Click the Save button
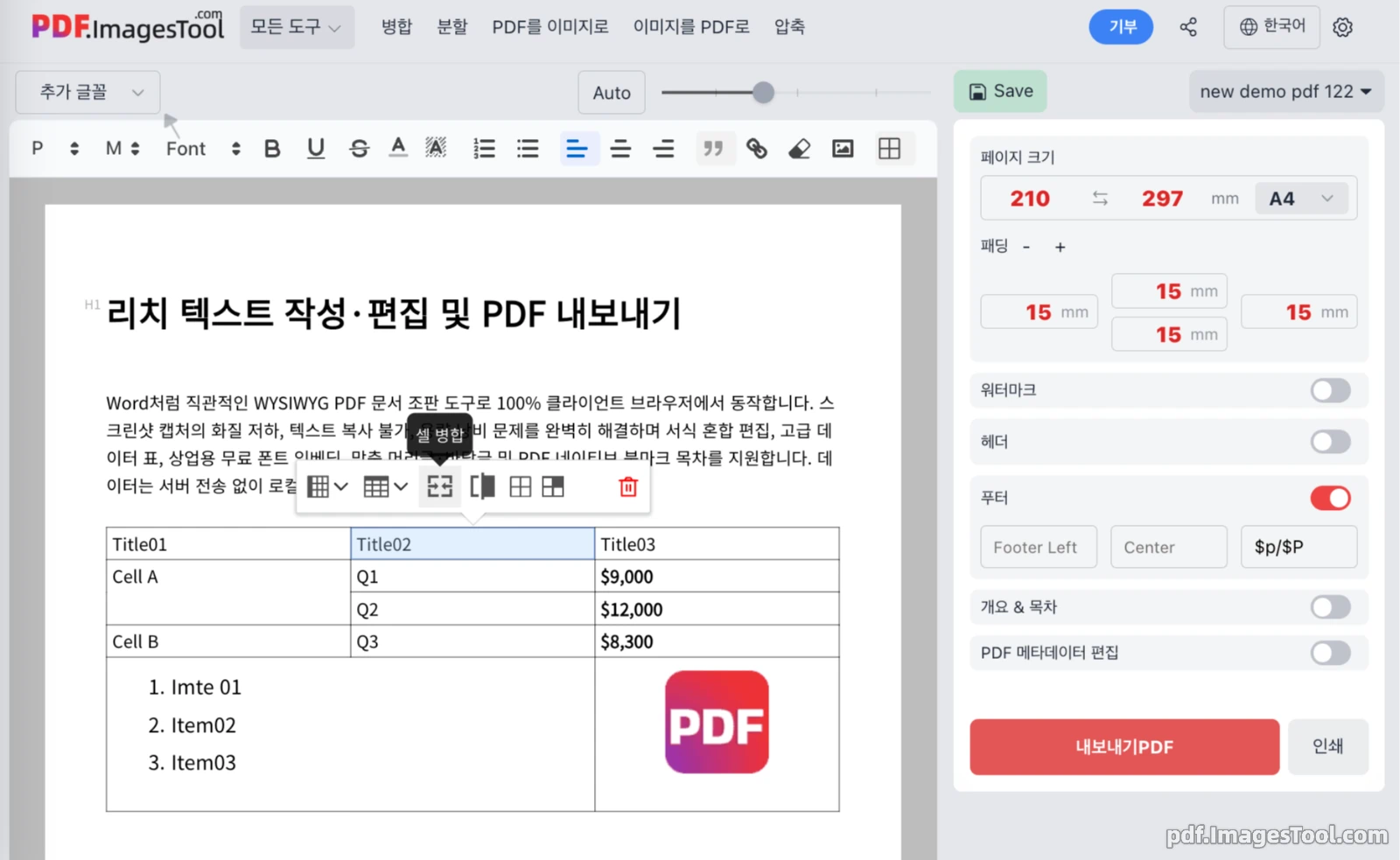 (x=1000, y=91)
